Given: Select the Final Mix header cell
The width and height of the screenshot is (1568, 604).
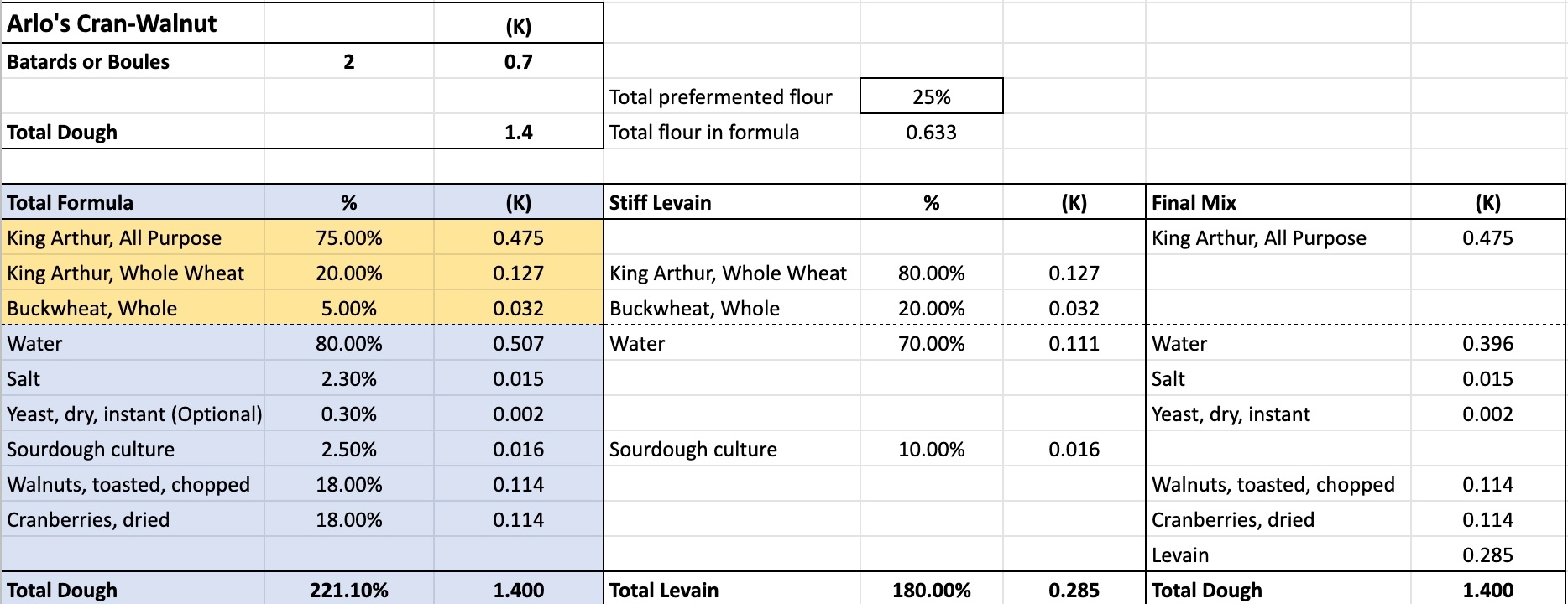Looking at the screenshot, I should (x=1194, y=203).
